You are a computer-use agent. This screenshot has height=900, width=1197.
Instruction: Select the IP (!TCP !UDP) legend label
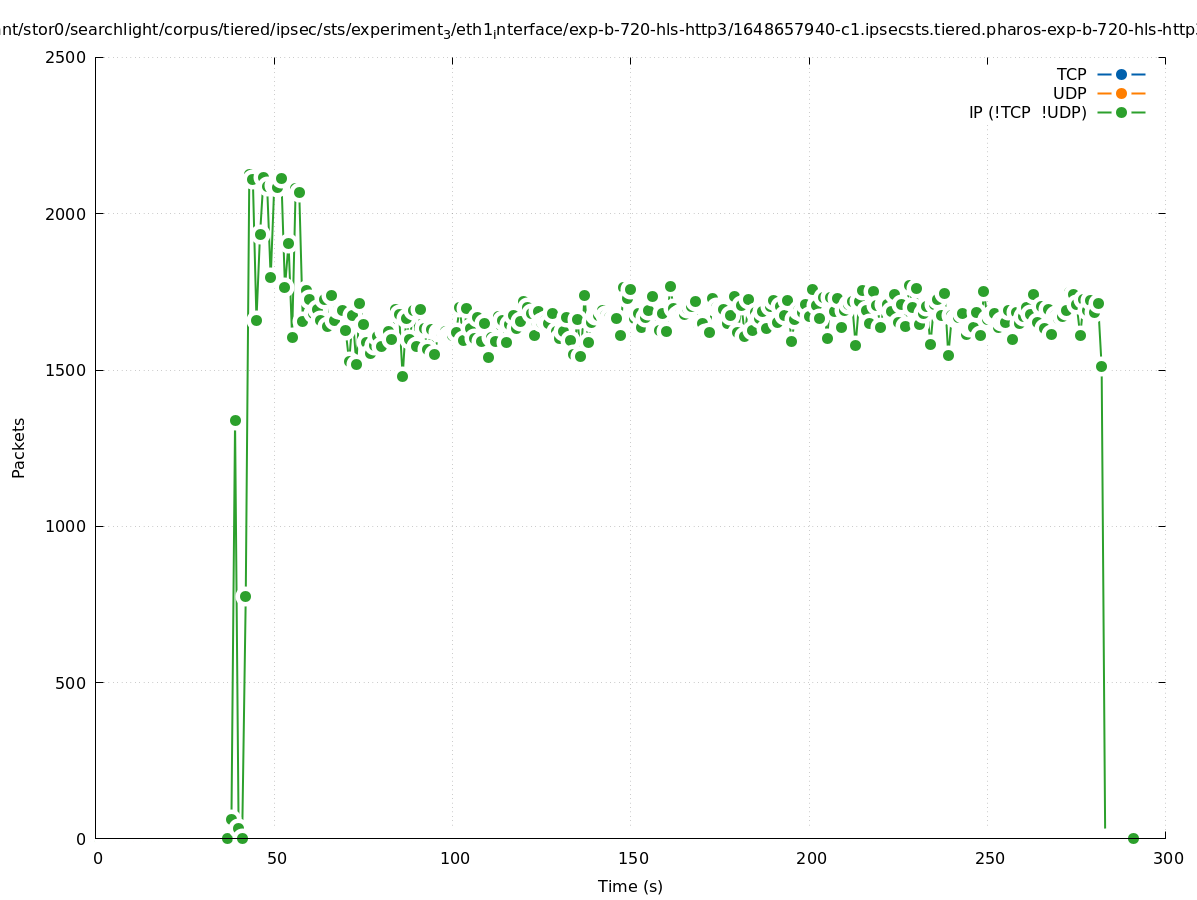tap(1027, 113)
